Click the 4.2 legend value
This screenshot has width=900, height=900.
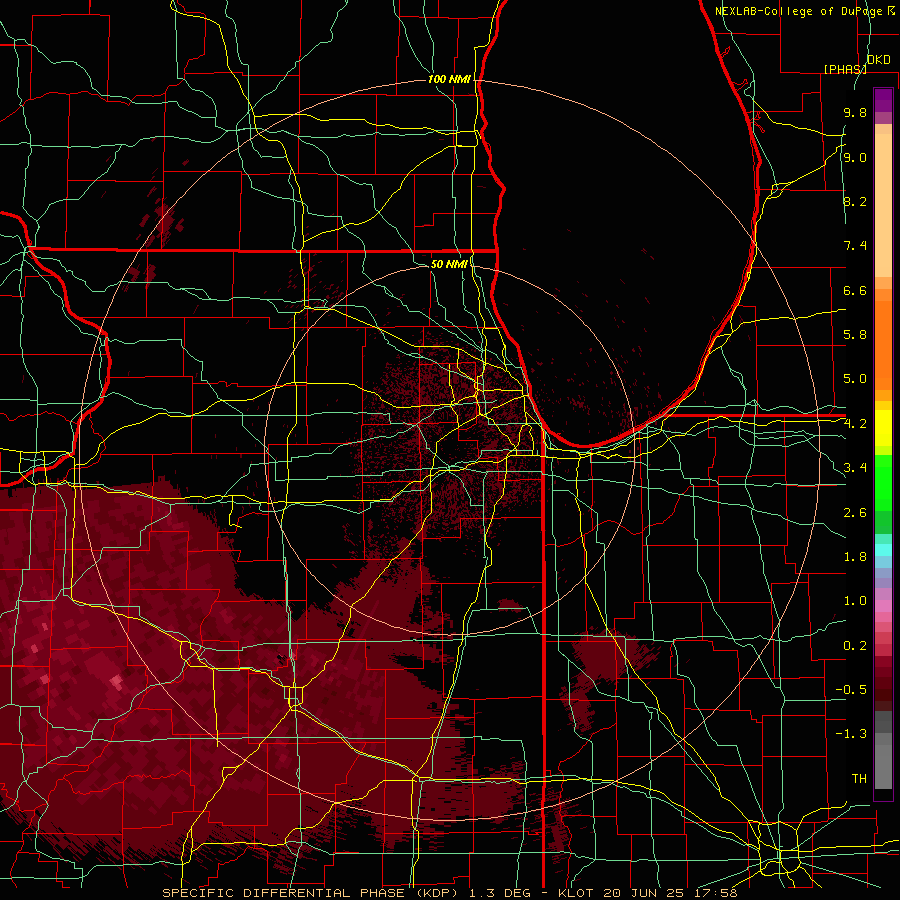coord(855,424)
